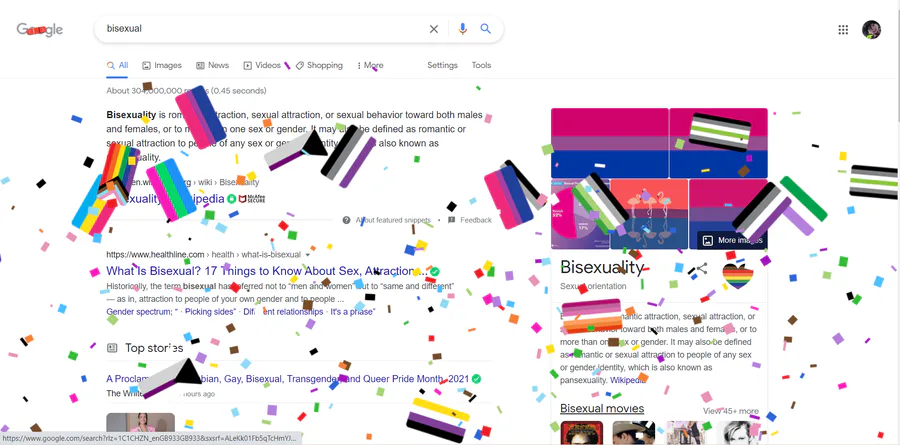Open the Google apps grid
The width and height of the screenshot is (900, 445).
tap(843, 30)
